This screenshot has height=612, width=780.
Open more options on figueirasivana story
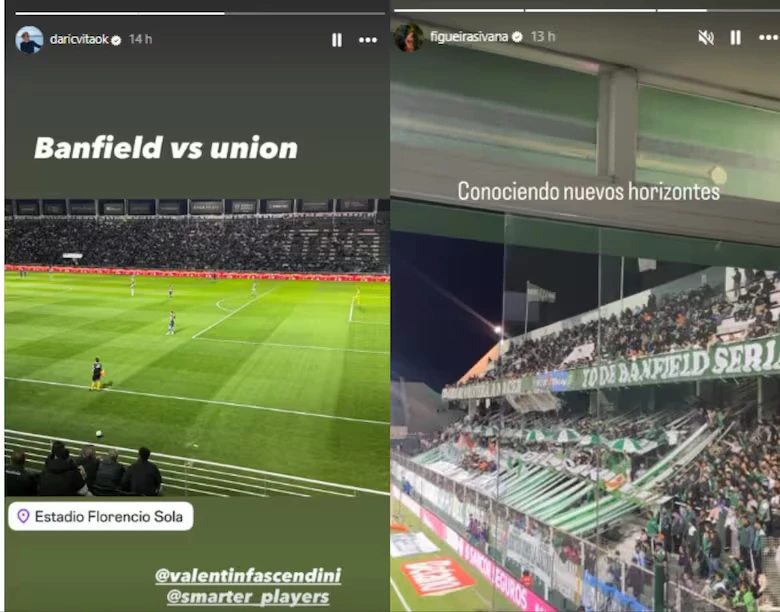pos(769,37)
